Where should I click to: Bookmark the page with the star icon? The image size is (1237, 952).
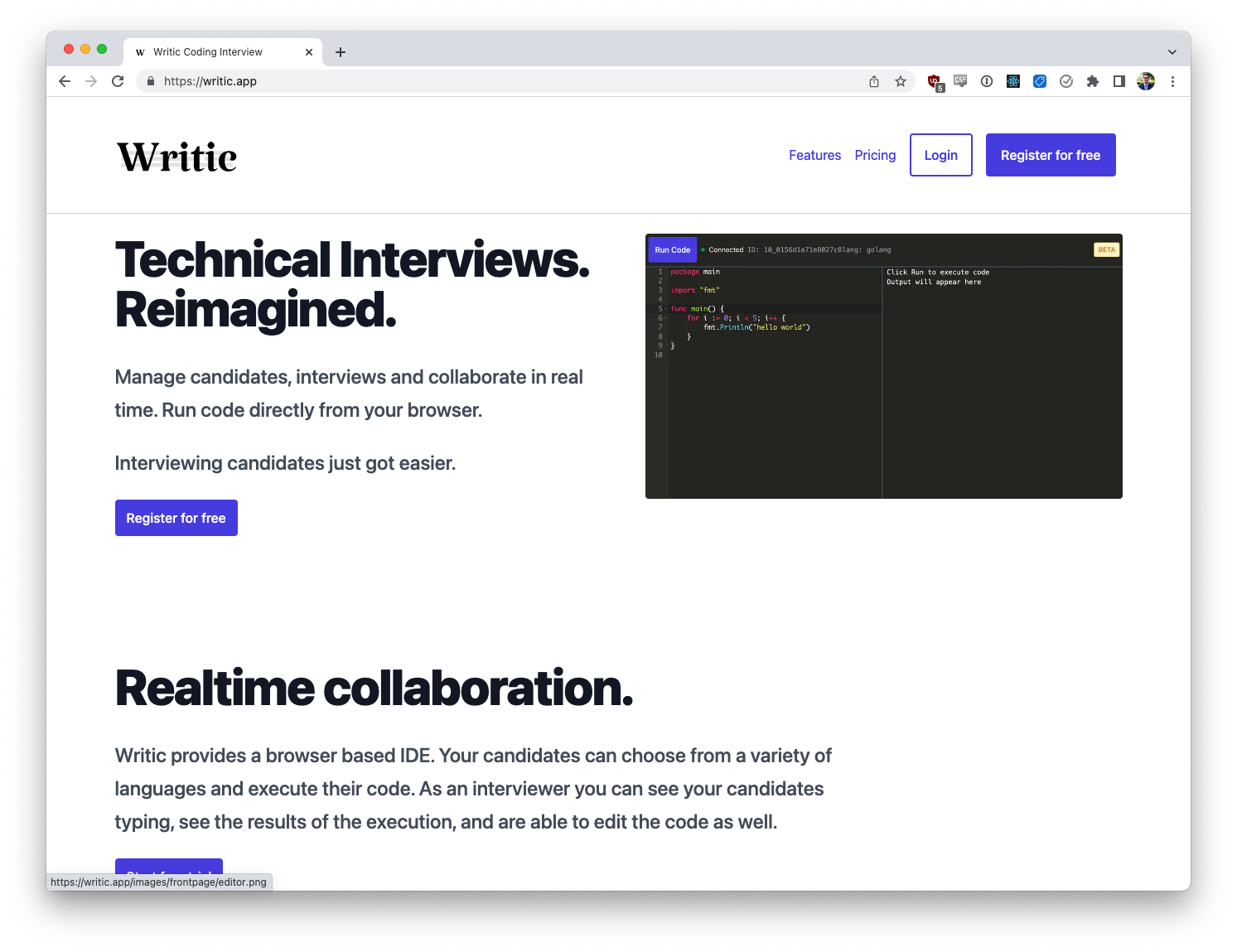coord(901,81)
